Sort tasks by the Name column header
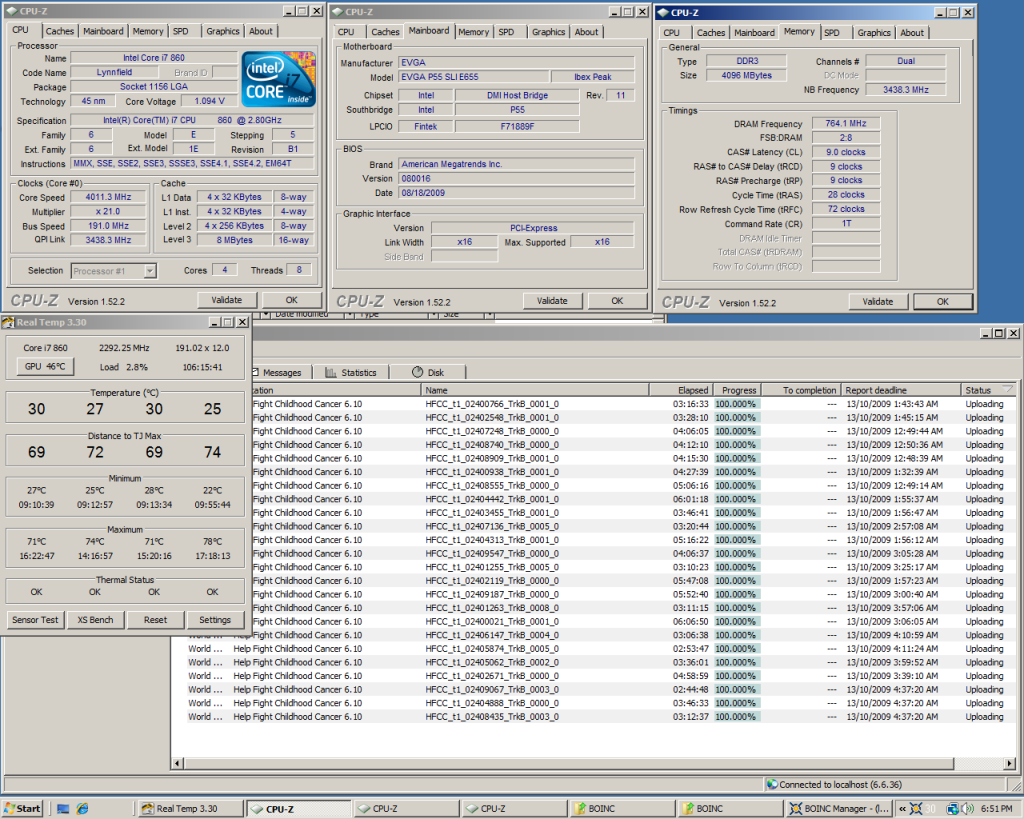Viewport: 1024px width, 819px height. [x=535, y=390]
